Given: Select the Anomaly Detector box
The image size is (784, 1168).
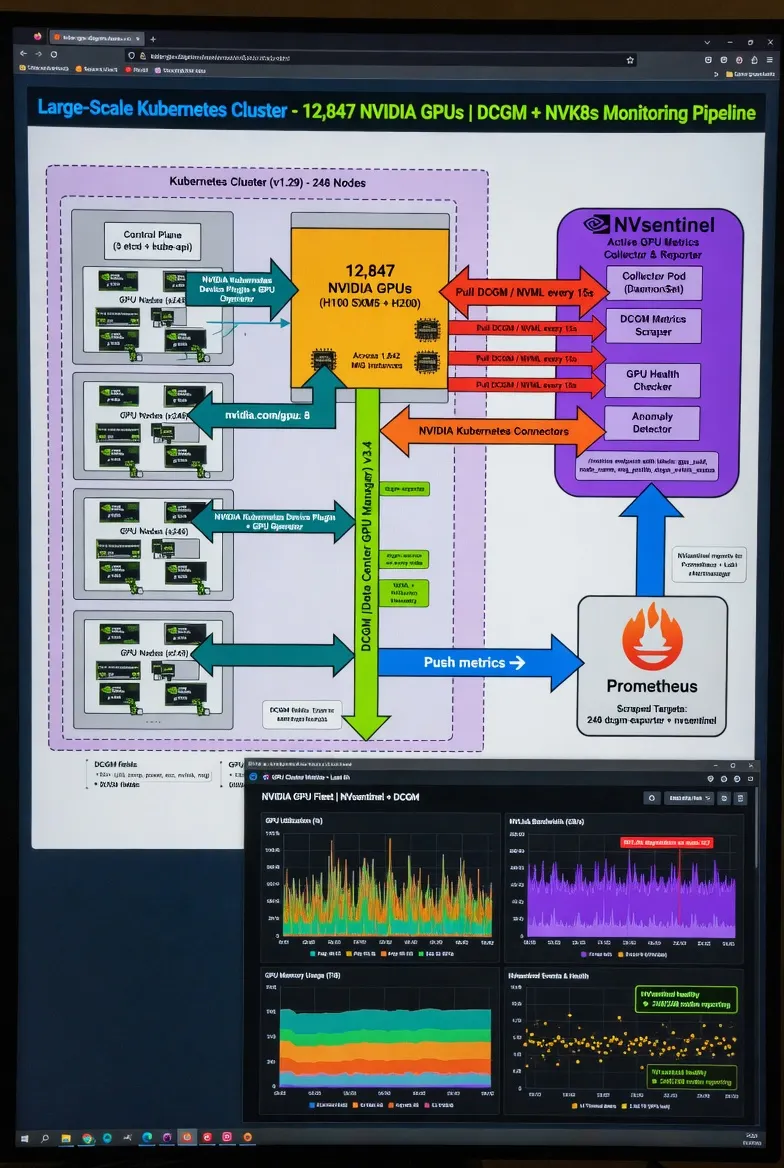Looking at the screenshot, I should [652, 423].
